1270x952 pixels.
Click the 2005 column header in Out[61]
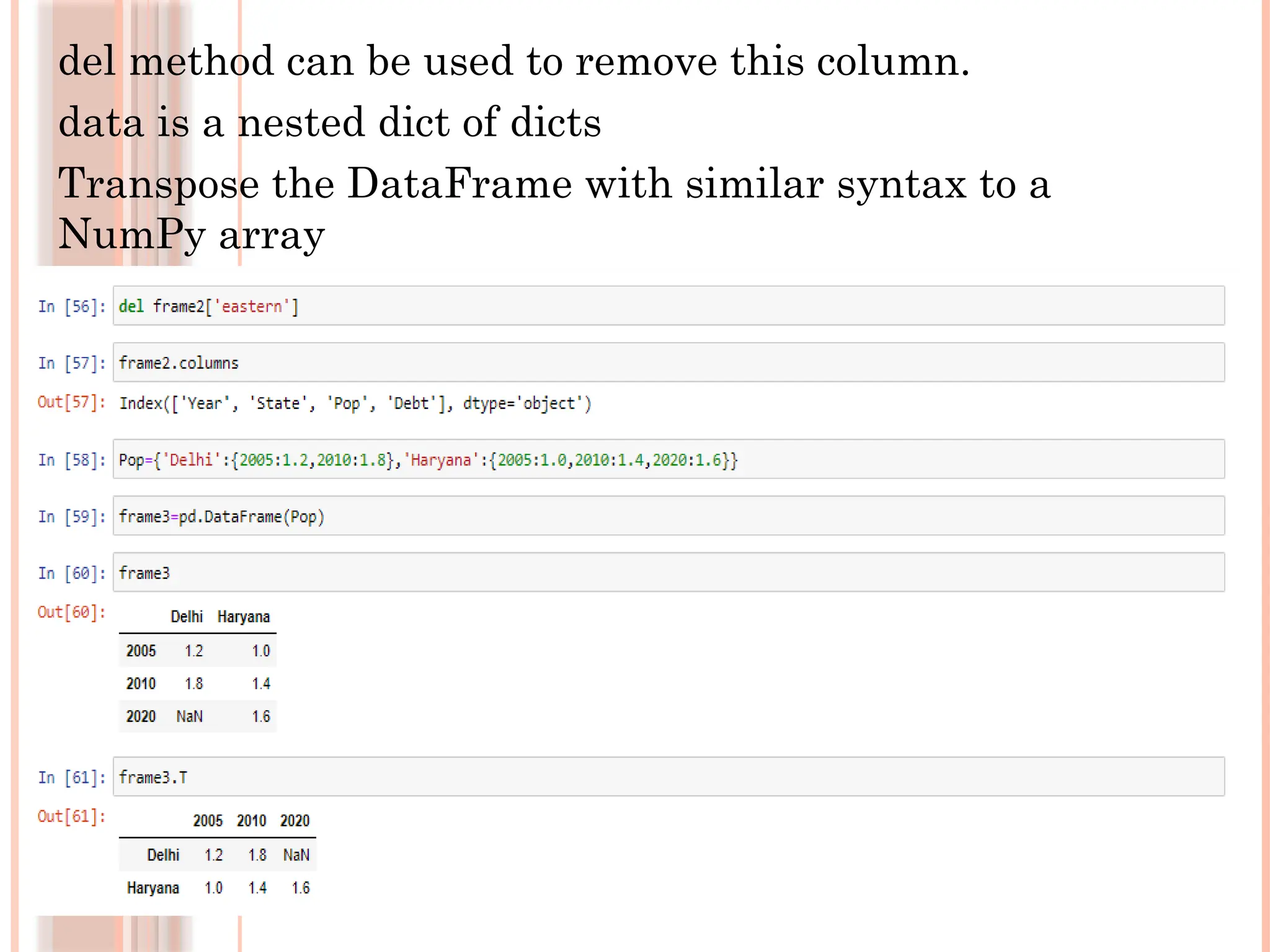coord(208,821)
